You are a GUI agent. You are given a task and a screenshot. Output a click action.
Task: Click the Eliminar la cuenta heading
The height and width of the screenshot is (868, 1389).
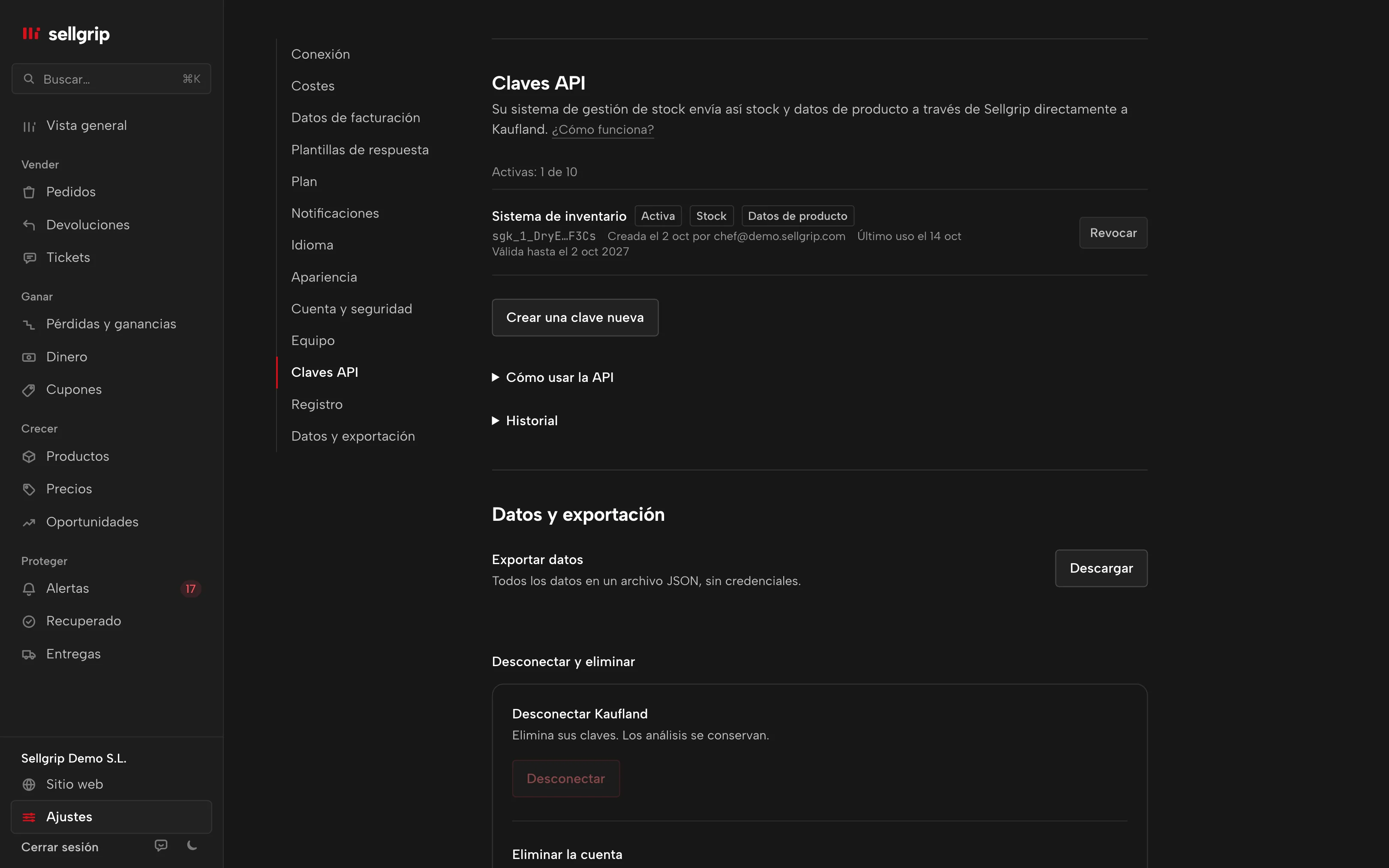pos(567,854)
